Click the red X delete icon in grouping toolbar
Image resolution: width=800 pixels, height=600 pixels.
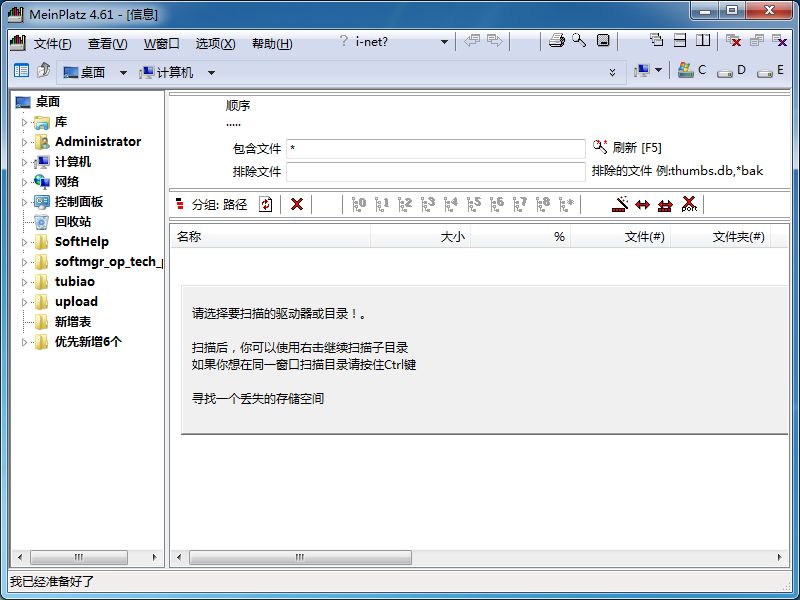296,205
